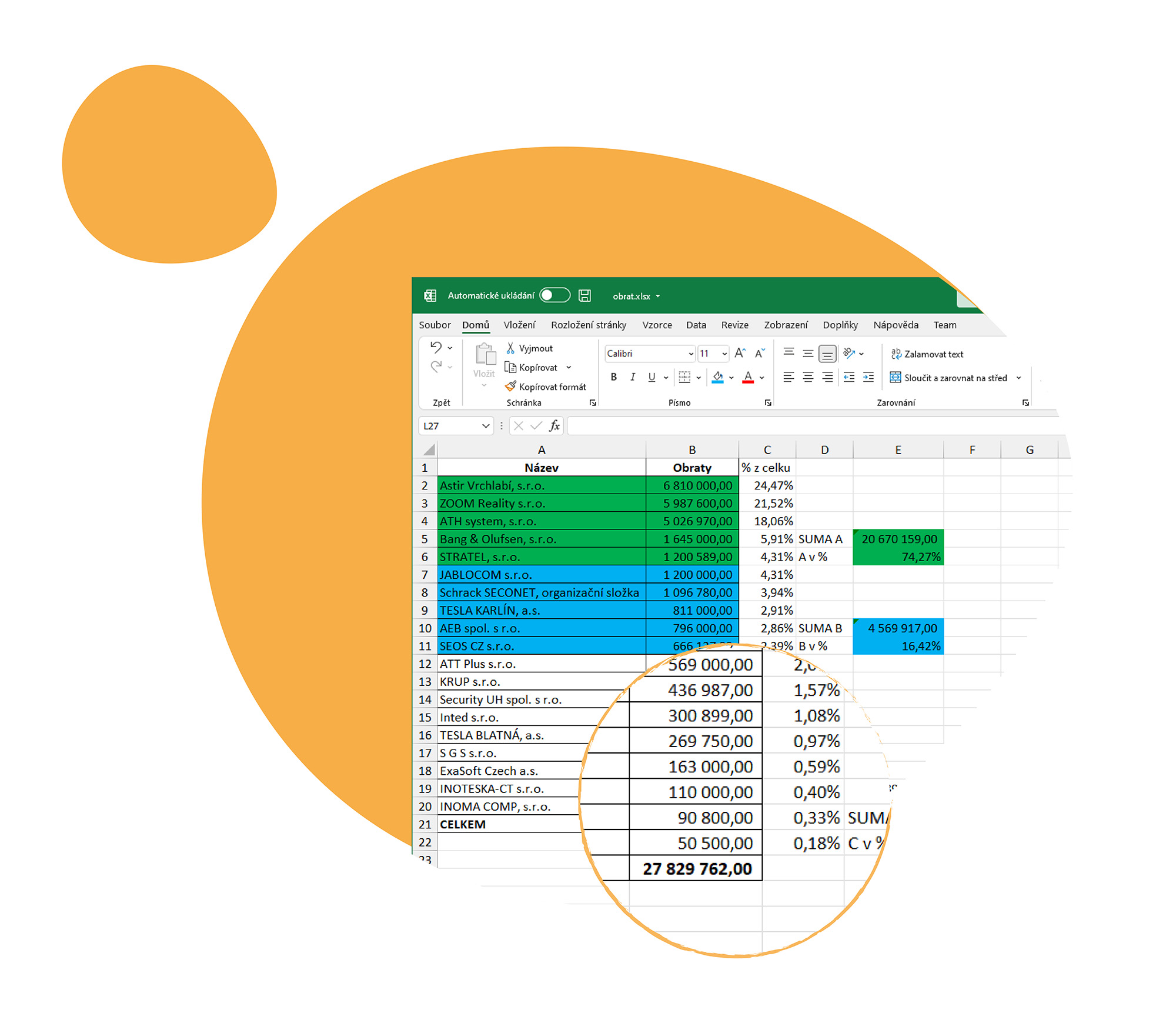The height and width of the screenshot is (1013, 1176).
Task: Click Kopírovat copy button
Action: pyautogui.click(x=531, y=368)
